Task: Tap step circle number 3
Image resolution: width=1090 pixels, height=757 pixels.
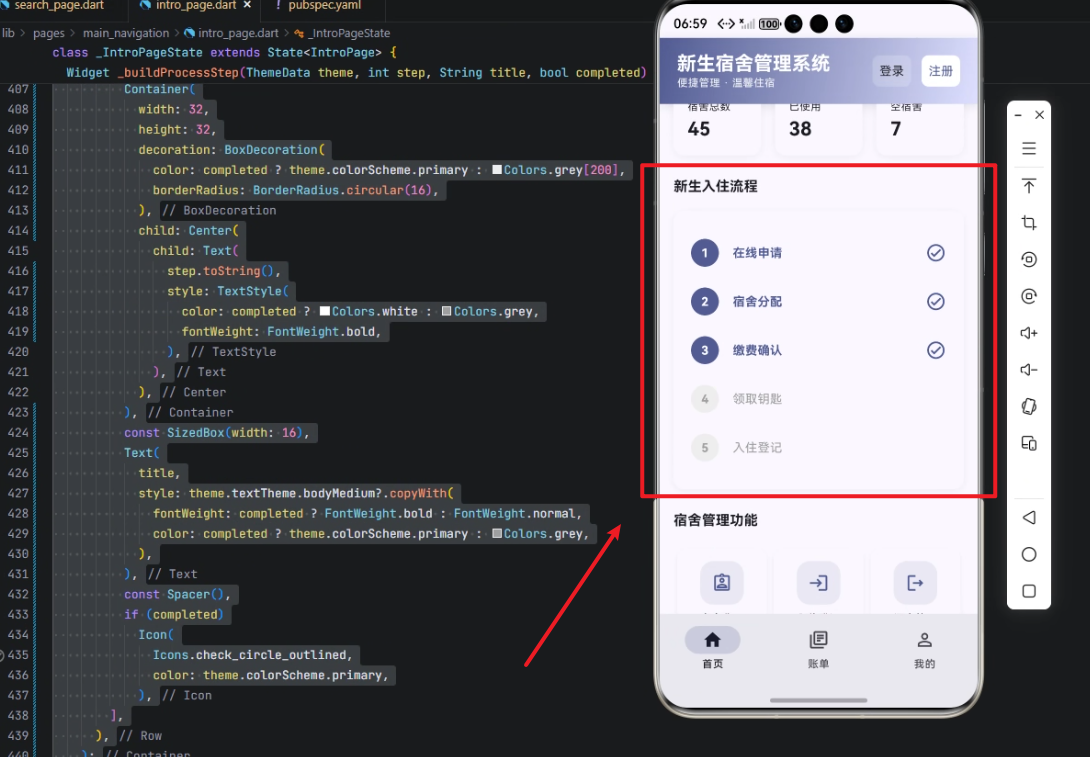Action: pyautogui.click(x=704, y=350)
